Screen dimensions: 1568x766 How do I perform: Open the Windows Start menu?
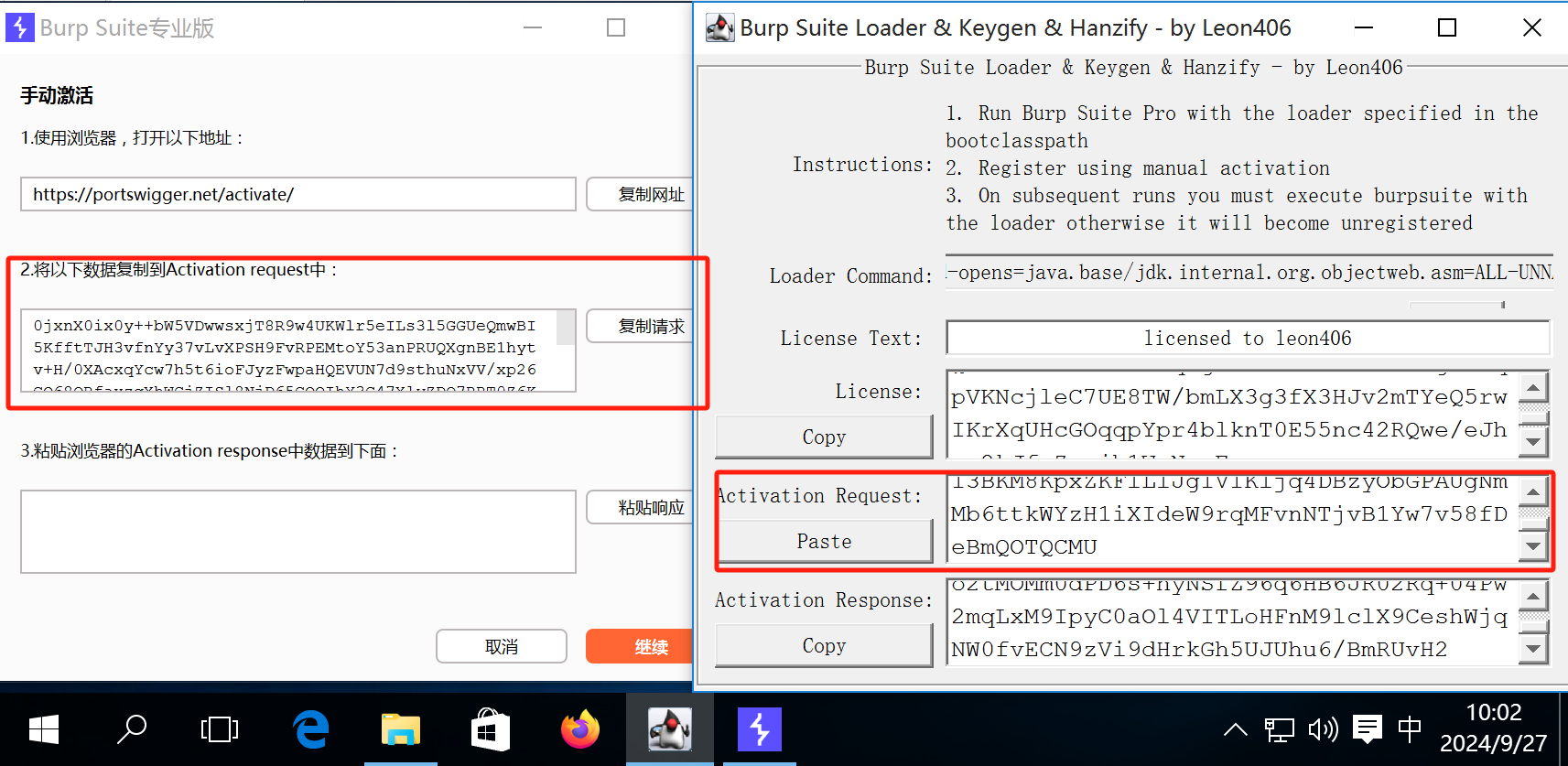[44, 729]
